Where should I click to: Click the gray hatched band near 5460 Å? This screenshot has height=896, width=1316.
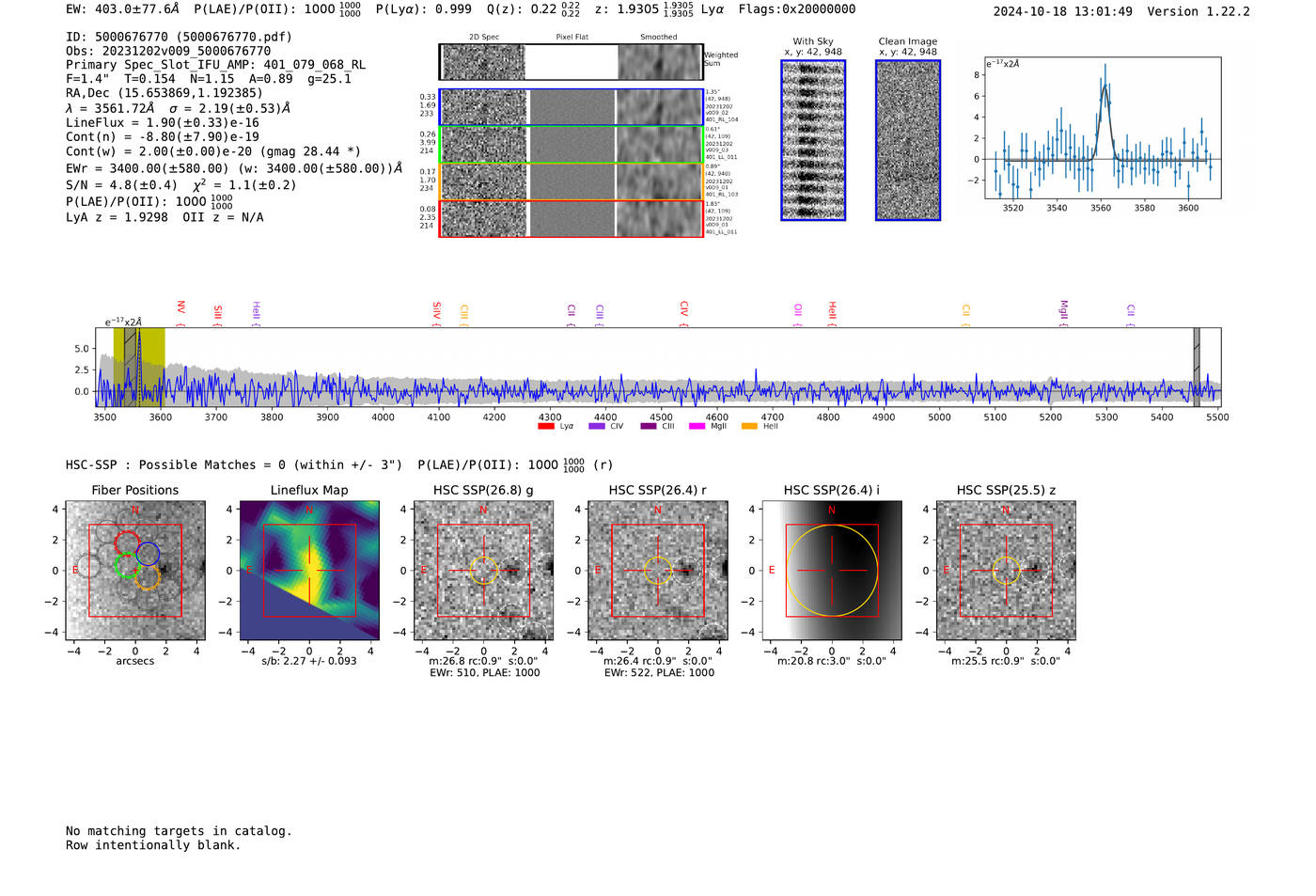pyautogui.click(x=1197, y=367)
